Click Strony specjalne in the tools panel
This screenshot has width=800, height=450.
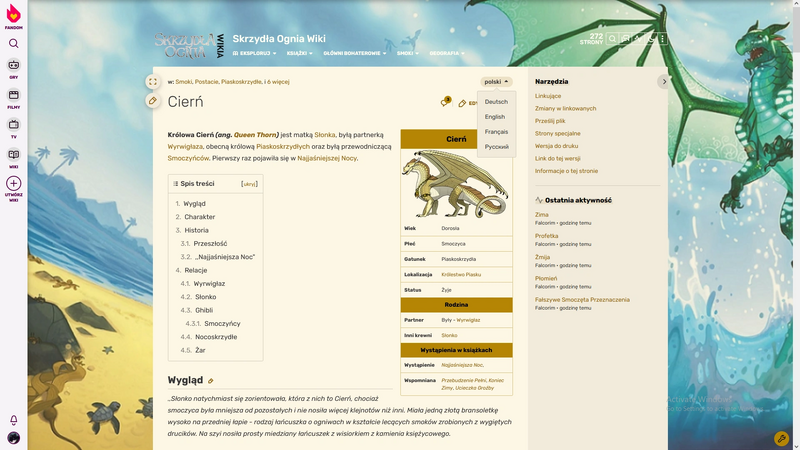click(x=558, y=133)
